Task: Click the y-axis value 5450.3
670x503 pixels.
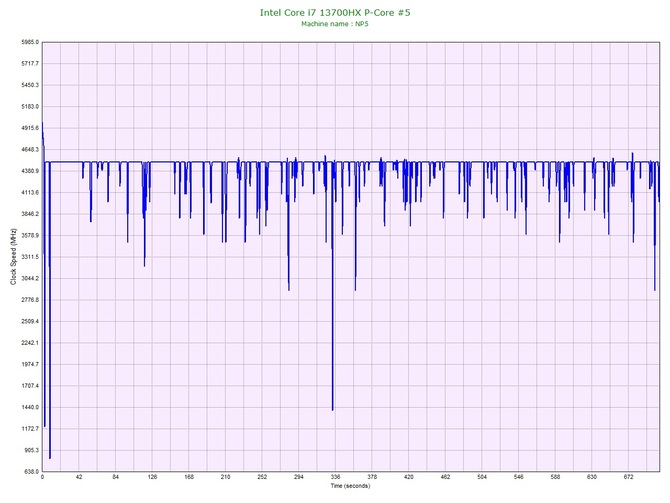Action: tap(30, 85)
